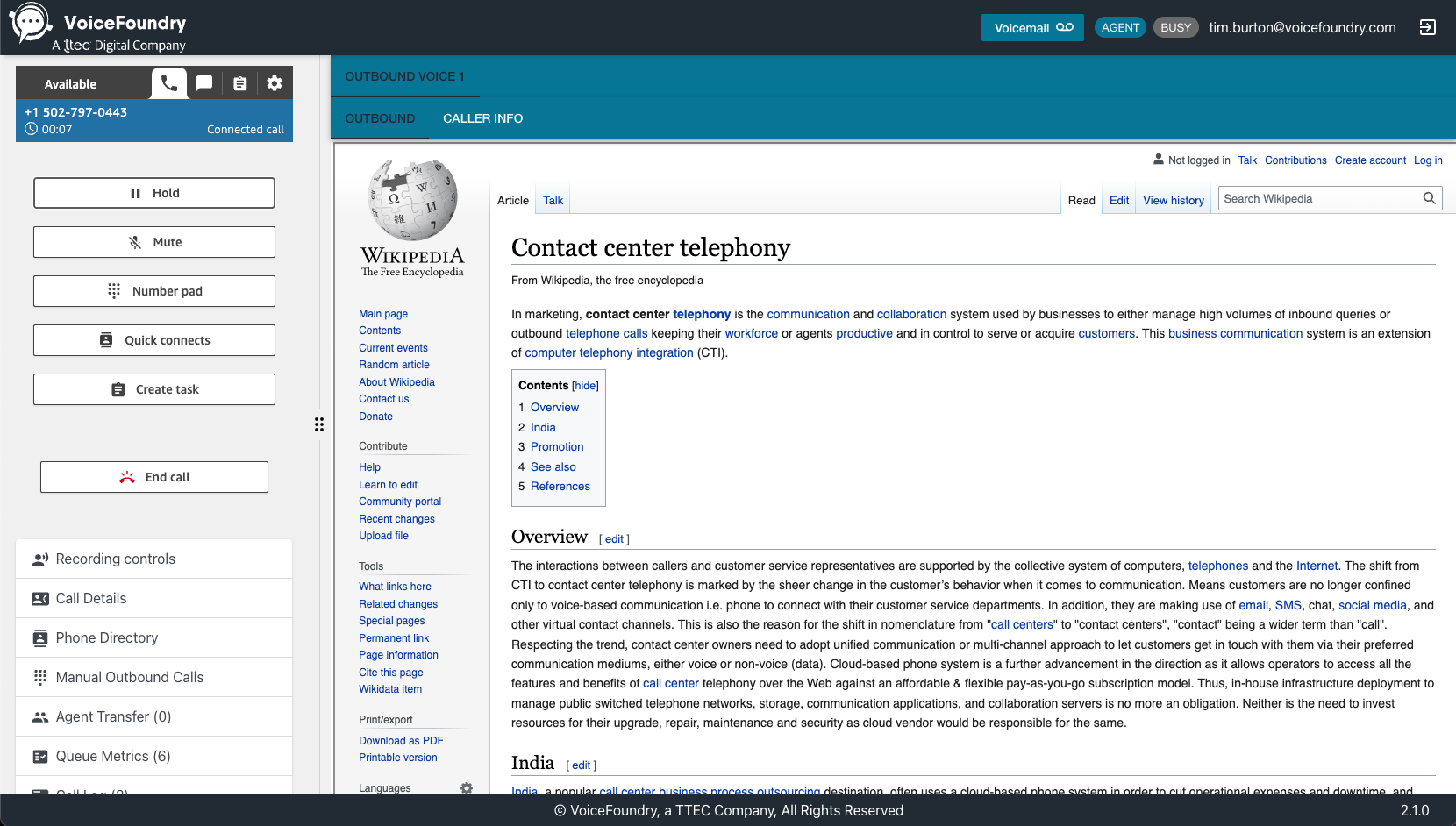This screenshot has height=826, width=1456.
Task: Open Quick connects
Action: pyautogui.click(x=154, y=340)
